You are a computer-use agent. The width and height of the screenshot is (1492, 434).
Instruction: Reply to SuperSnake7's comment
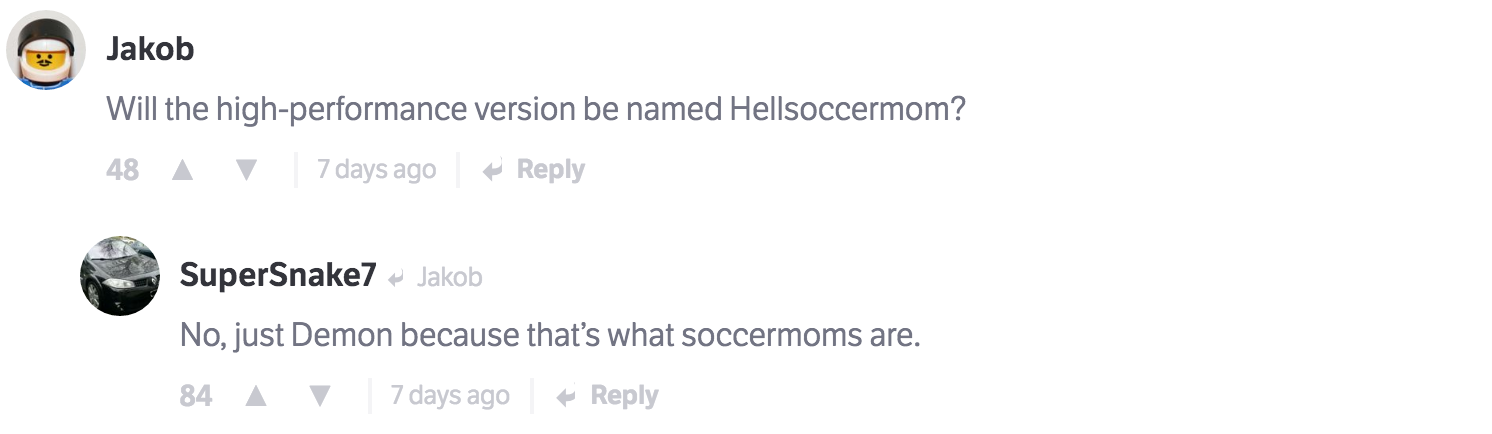coord(624,396)
